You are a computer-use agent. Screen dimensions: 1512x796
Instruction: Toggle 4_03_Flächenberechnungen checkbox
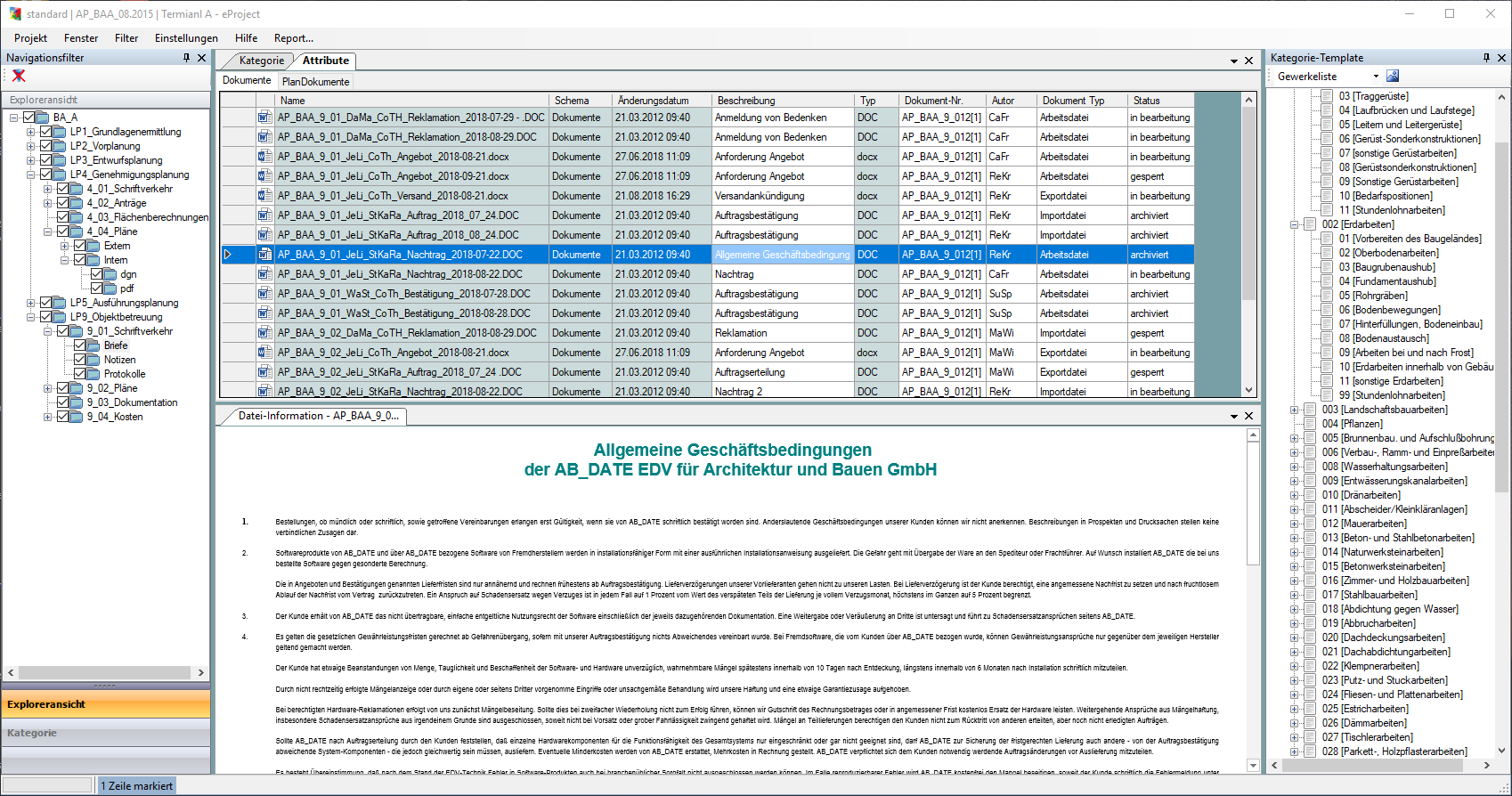(x=62, y=217)
